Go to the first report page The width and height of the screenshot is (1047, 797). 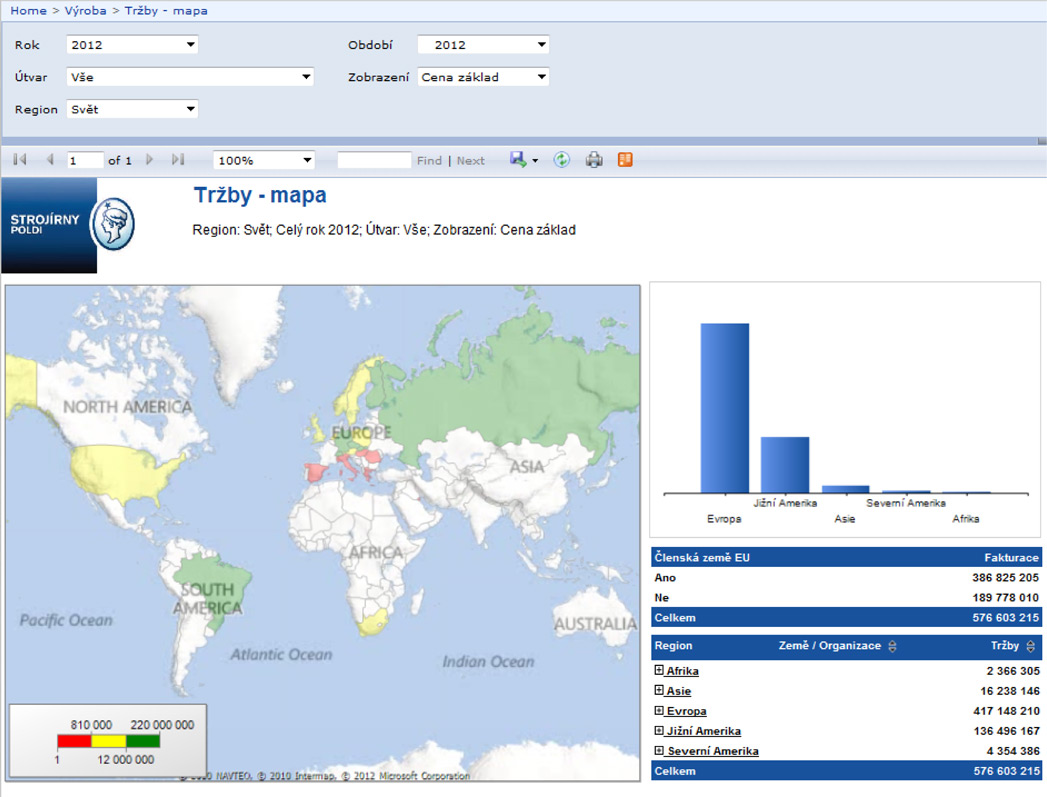coord(19,160)
